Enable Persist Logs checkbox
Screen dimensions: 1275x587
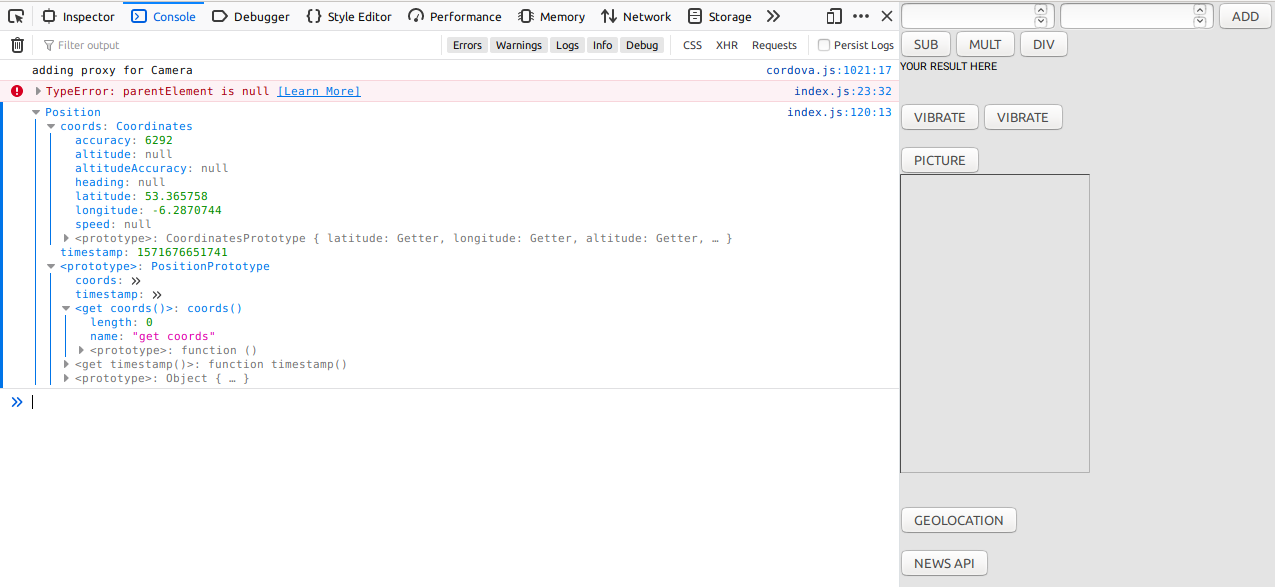tap(824, 45)
